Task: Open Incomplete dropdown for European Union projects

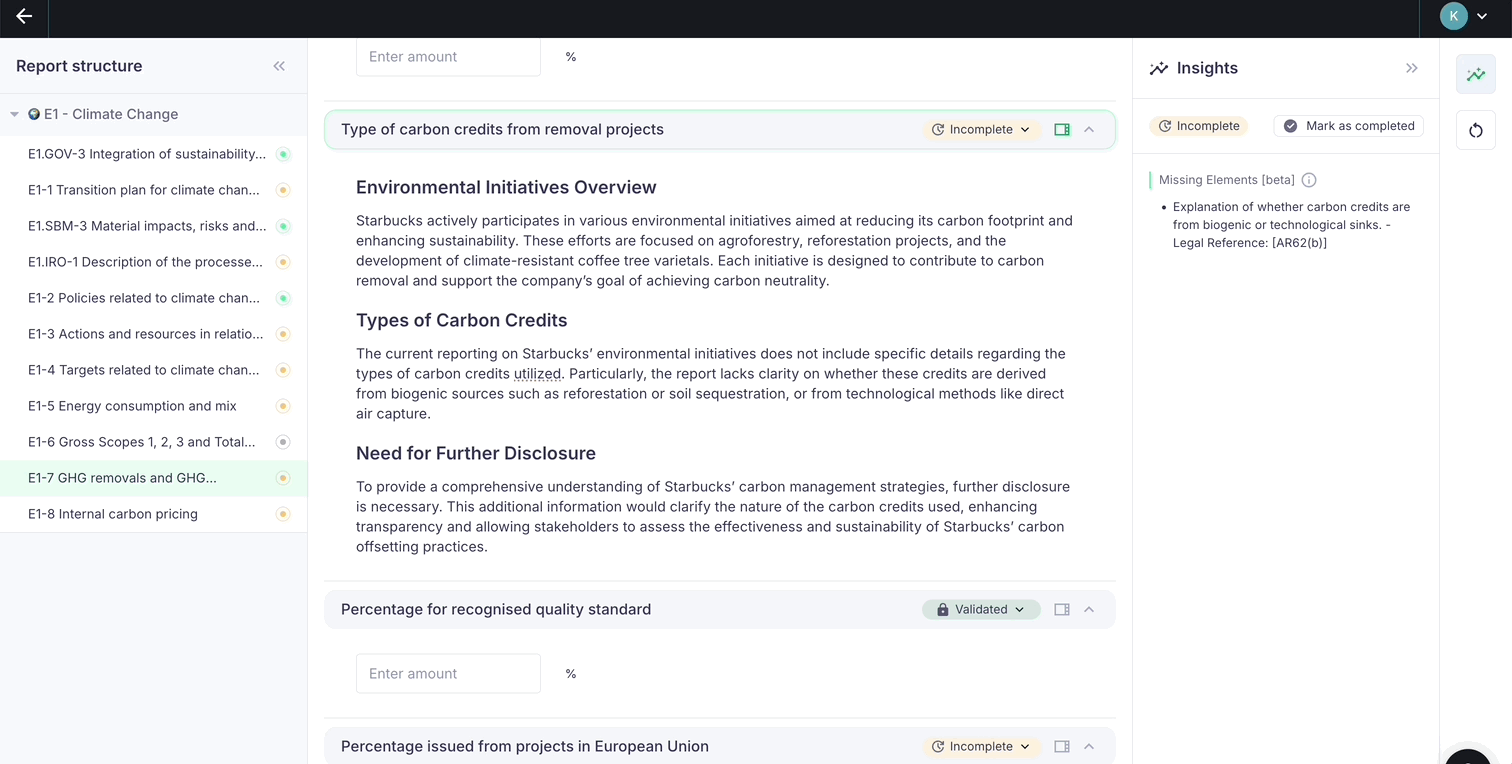Action: click(981, 746)
